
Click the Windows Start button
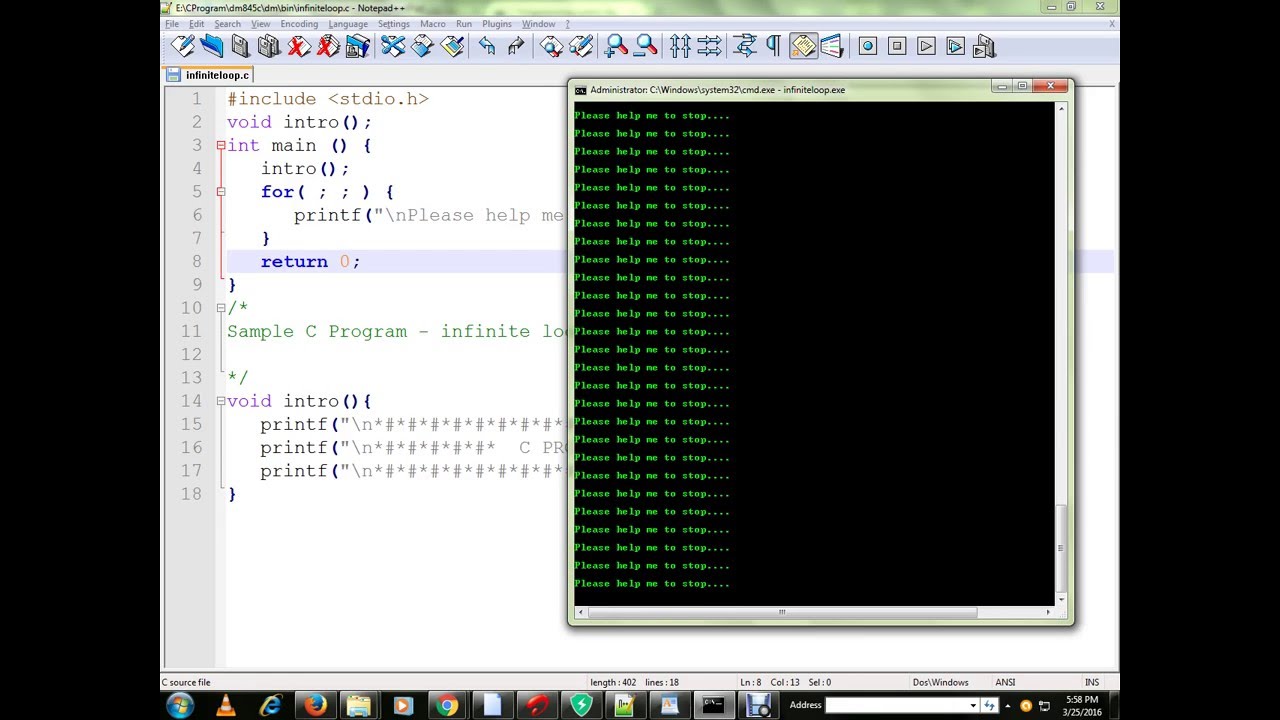180,705
